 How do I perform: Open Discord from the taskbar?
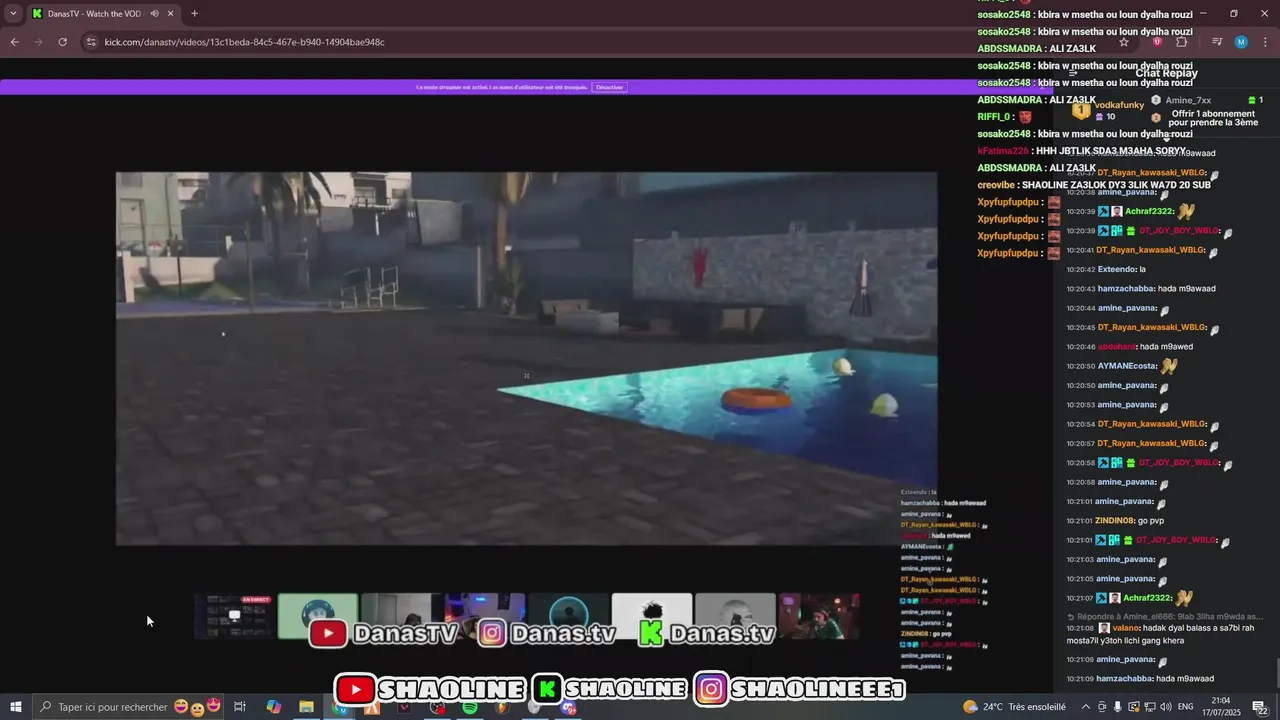click(x=567, y=707)
